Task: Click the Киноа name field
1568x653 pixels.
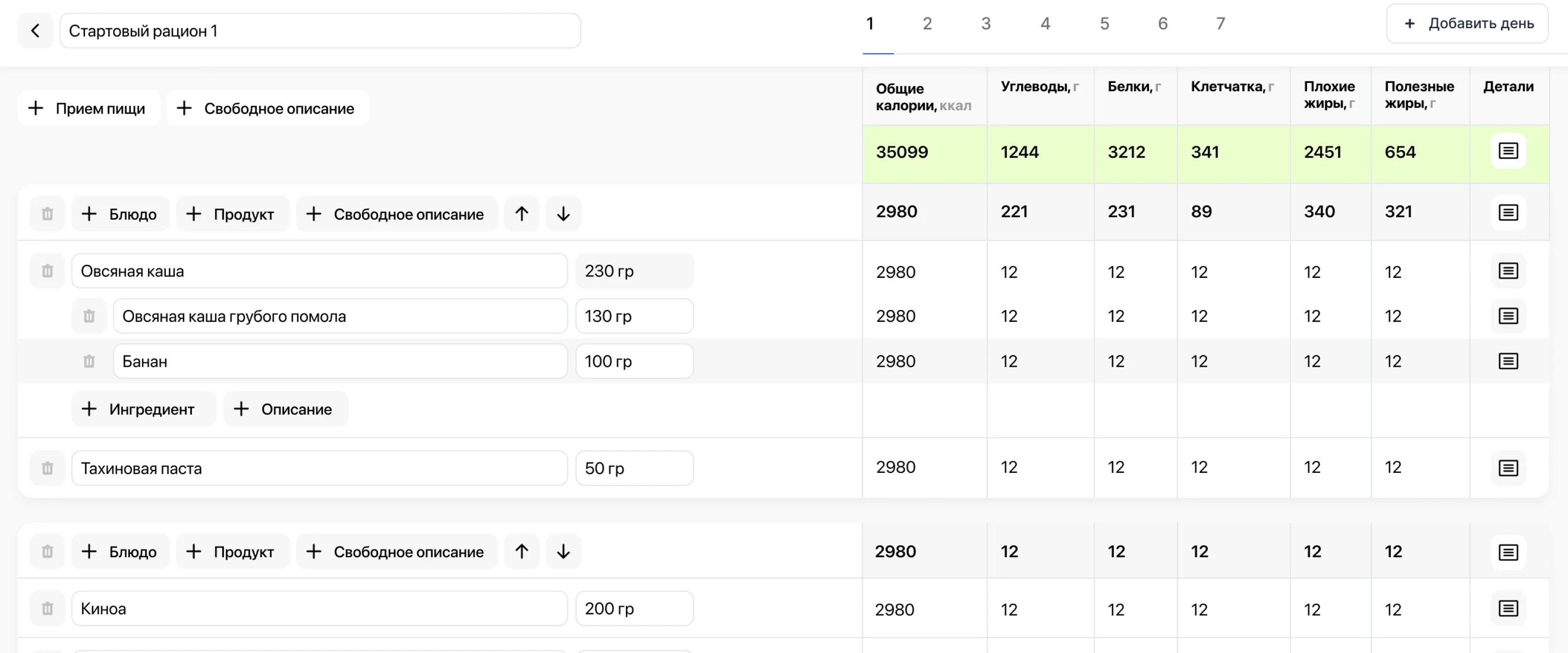Action: click(x=319, y=609)
